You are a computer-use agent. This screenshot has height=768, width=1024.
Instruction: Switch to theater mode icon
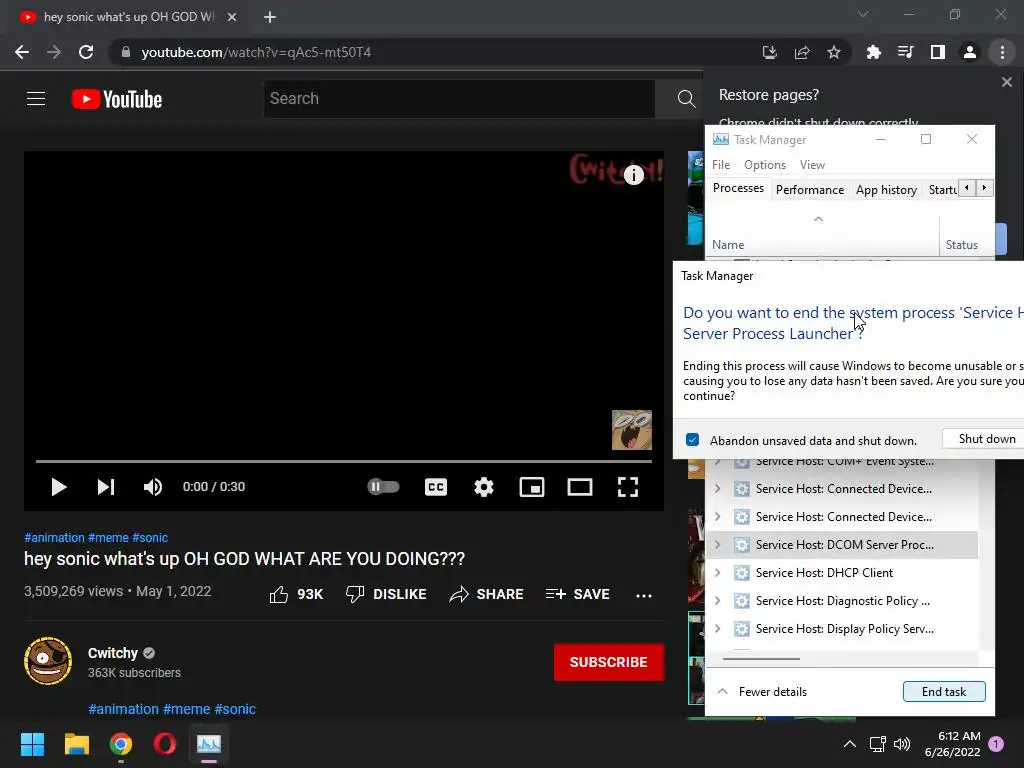[x=580, y=487]
